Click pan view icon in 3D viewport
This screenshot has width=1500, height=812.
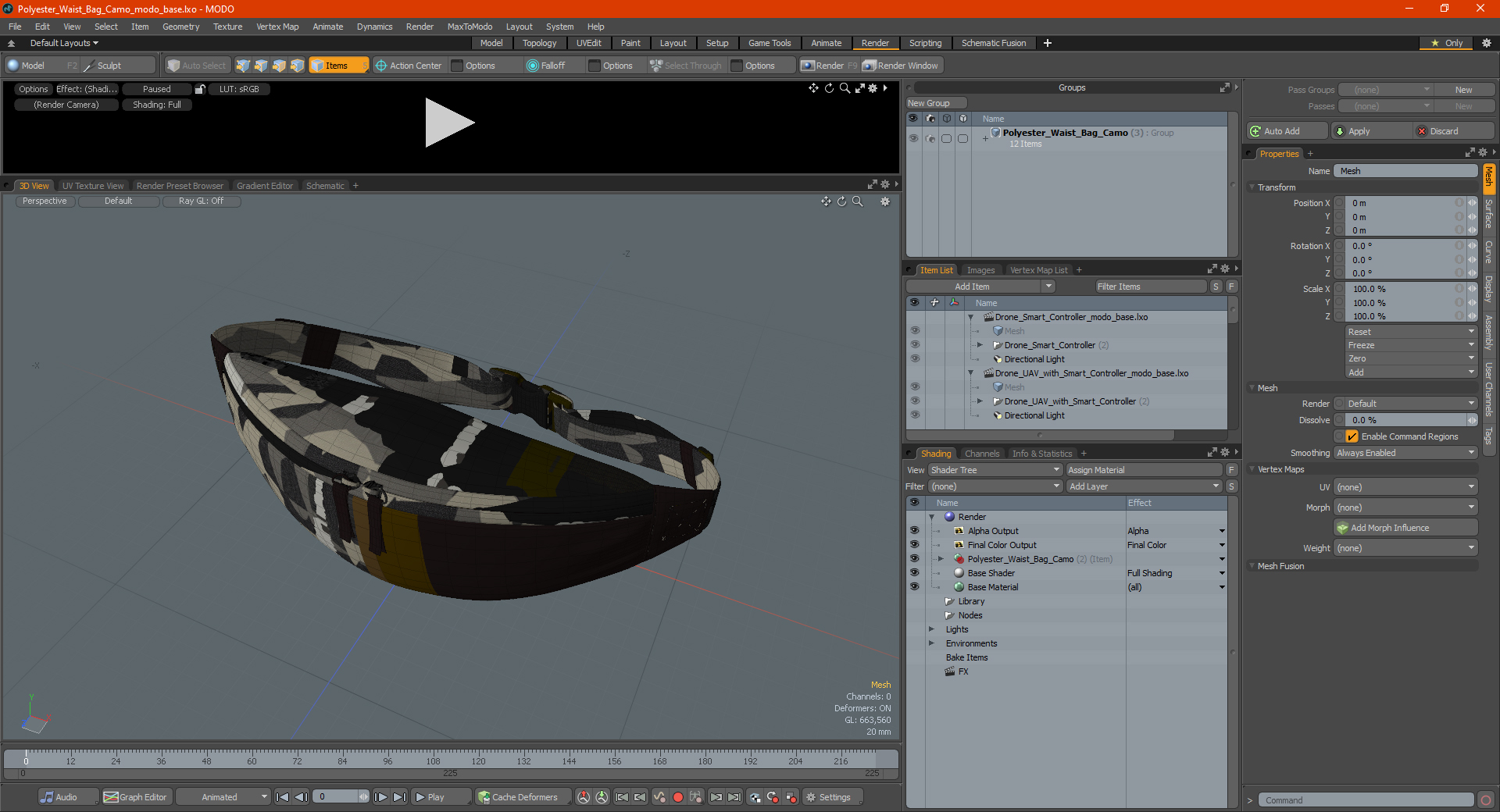pos(826,201)
